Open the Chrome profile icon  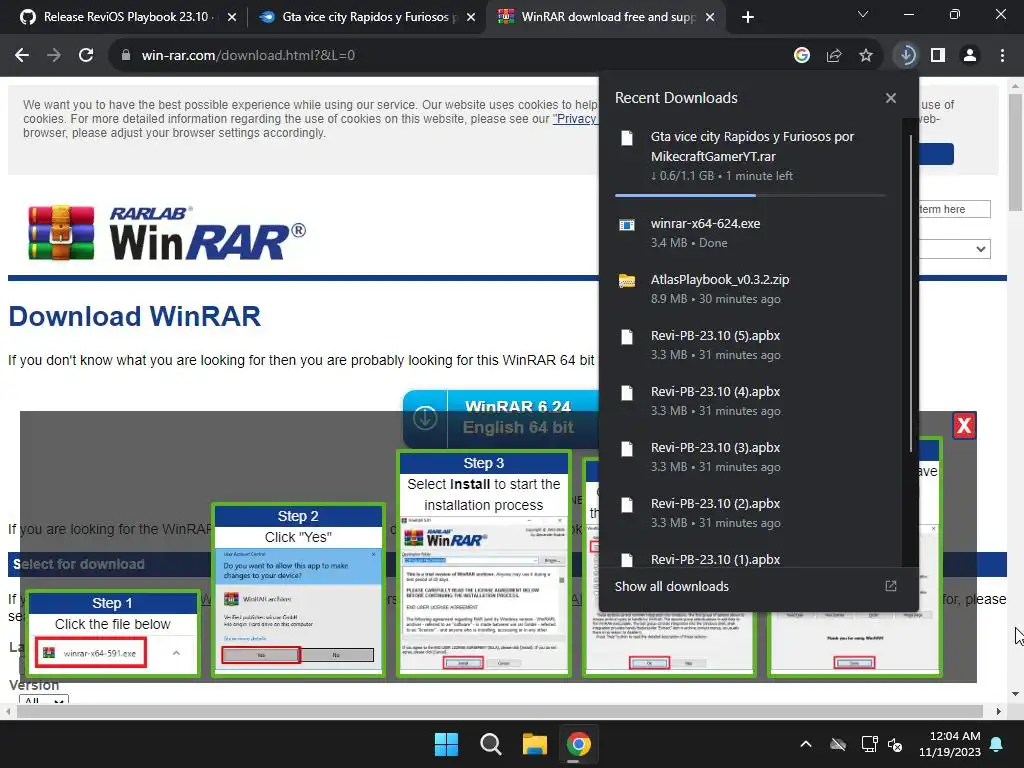point(970,56)
